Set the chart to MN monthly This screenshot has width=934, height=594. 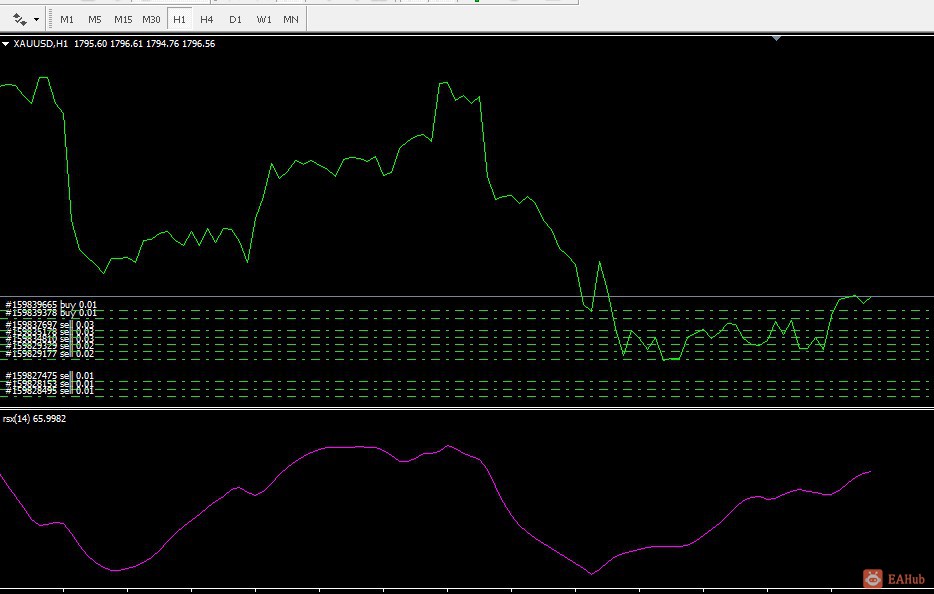click(291, 20)
